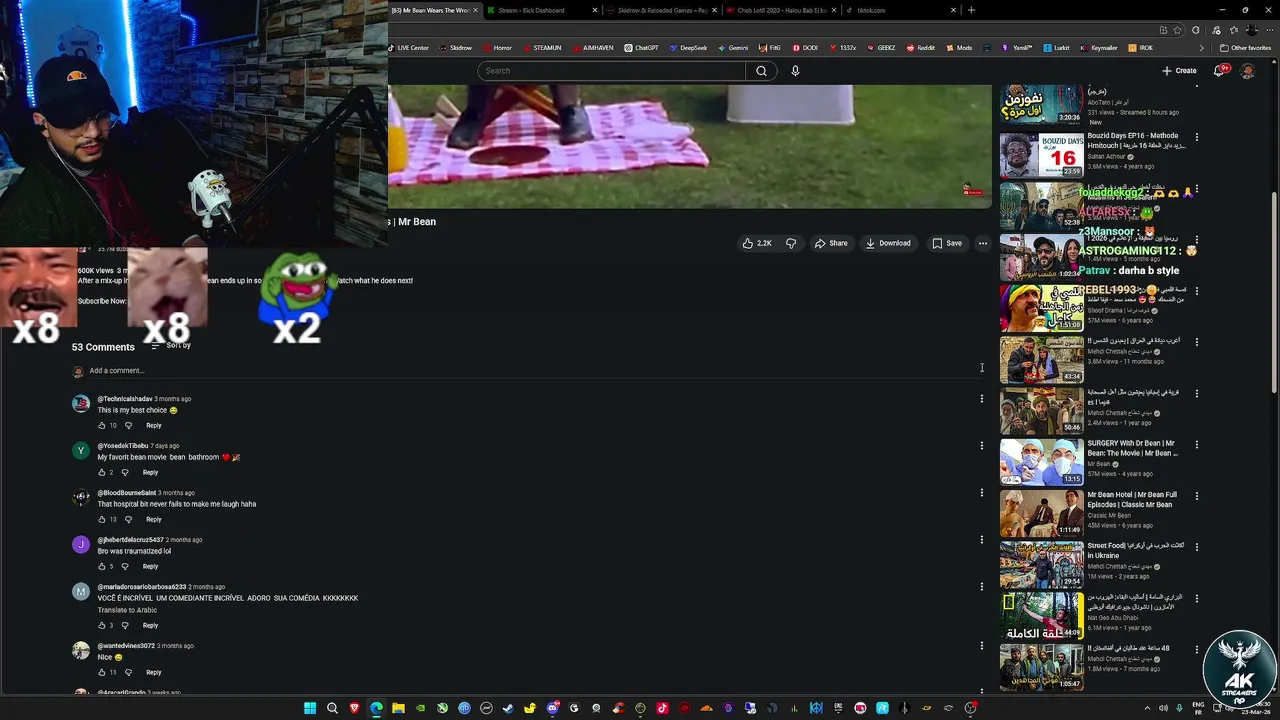Dislike the "hospital bit" comment
The image size is (1280, 720).
(128, 519)
